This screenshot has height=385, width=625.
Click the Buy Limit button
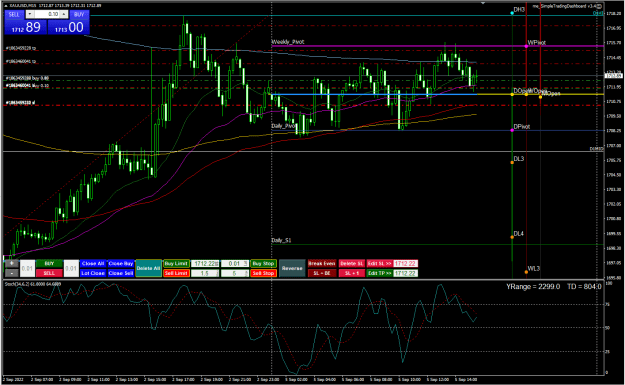[176, 263]
